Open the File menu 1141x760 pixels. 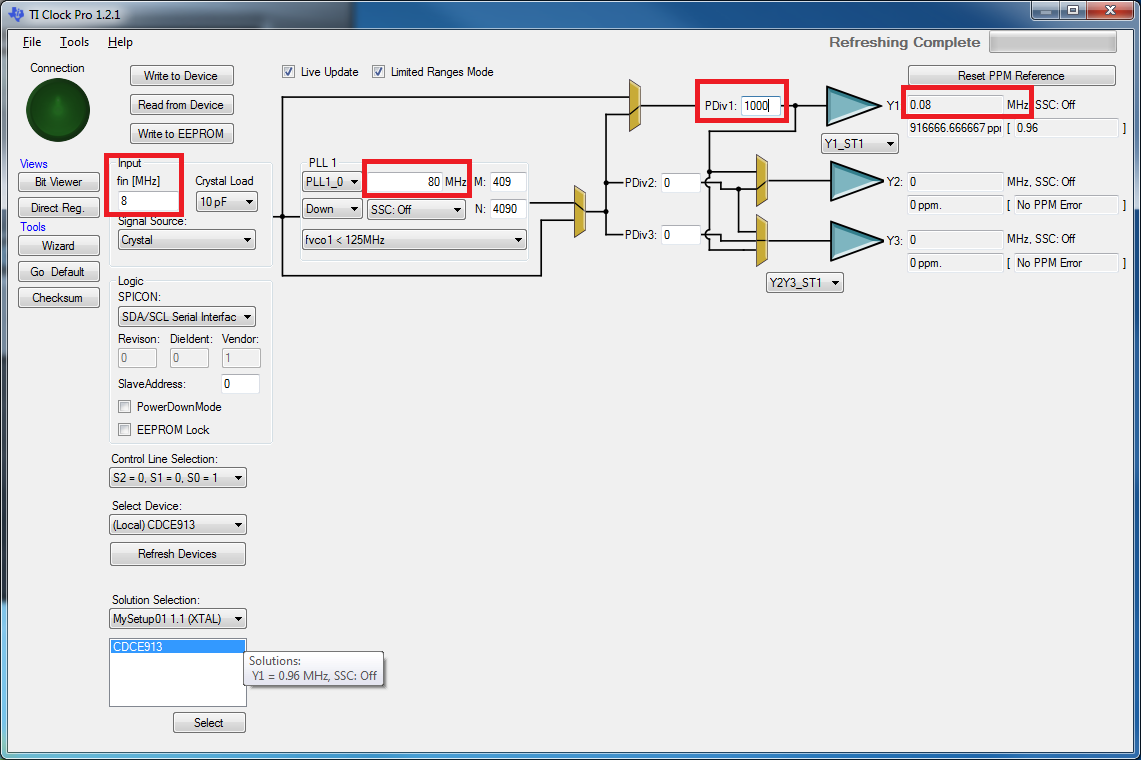pos(32,42)
